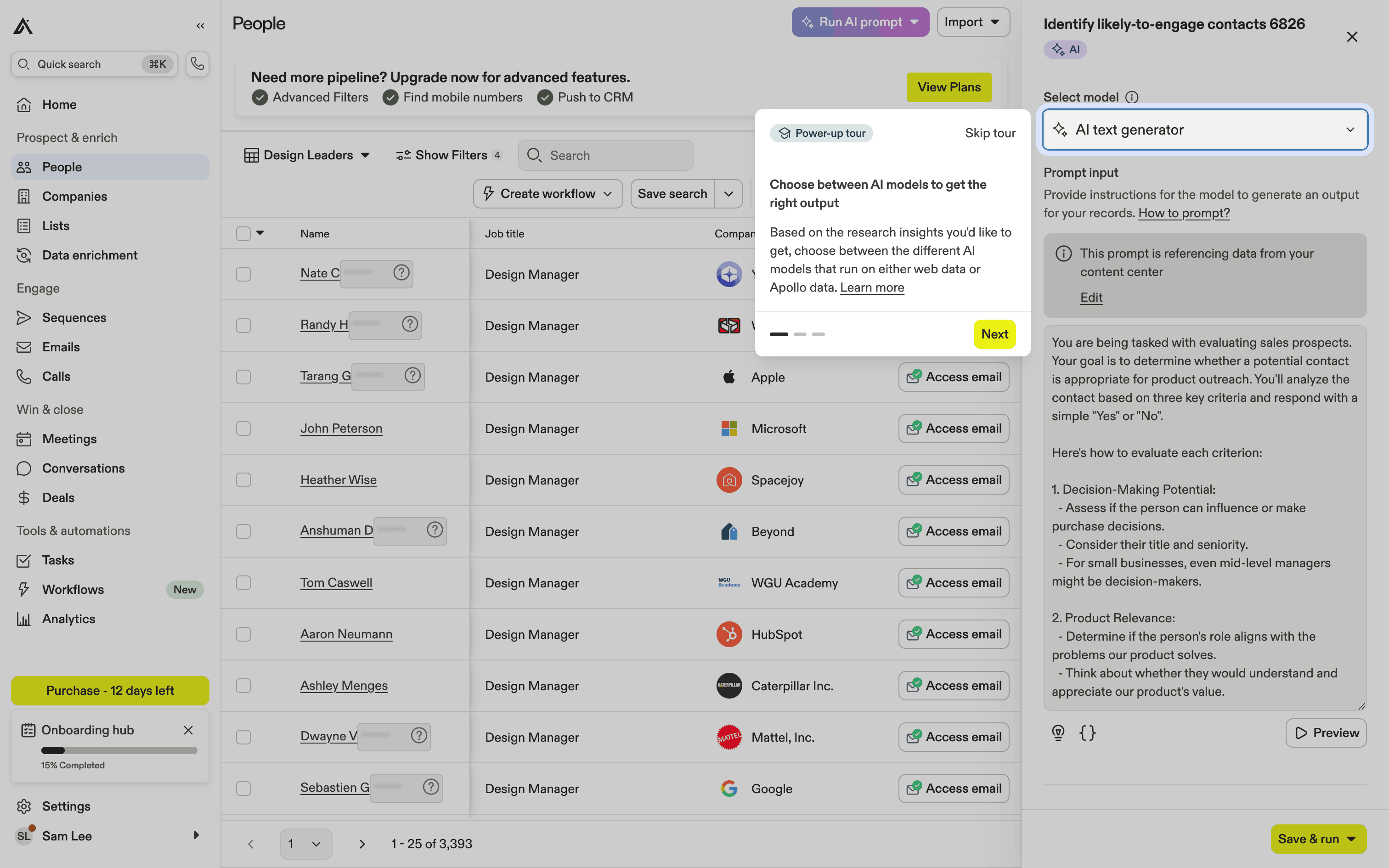1389x868 pixels.
Task: Click Next in the Power-up tour
Action: 994,334
